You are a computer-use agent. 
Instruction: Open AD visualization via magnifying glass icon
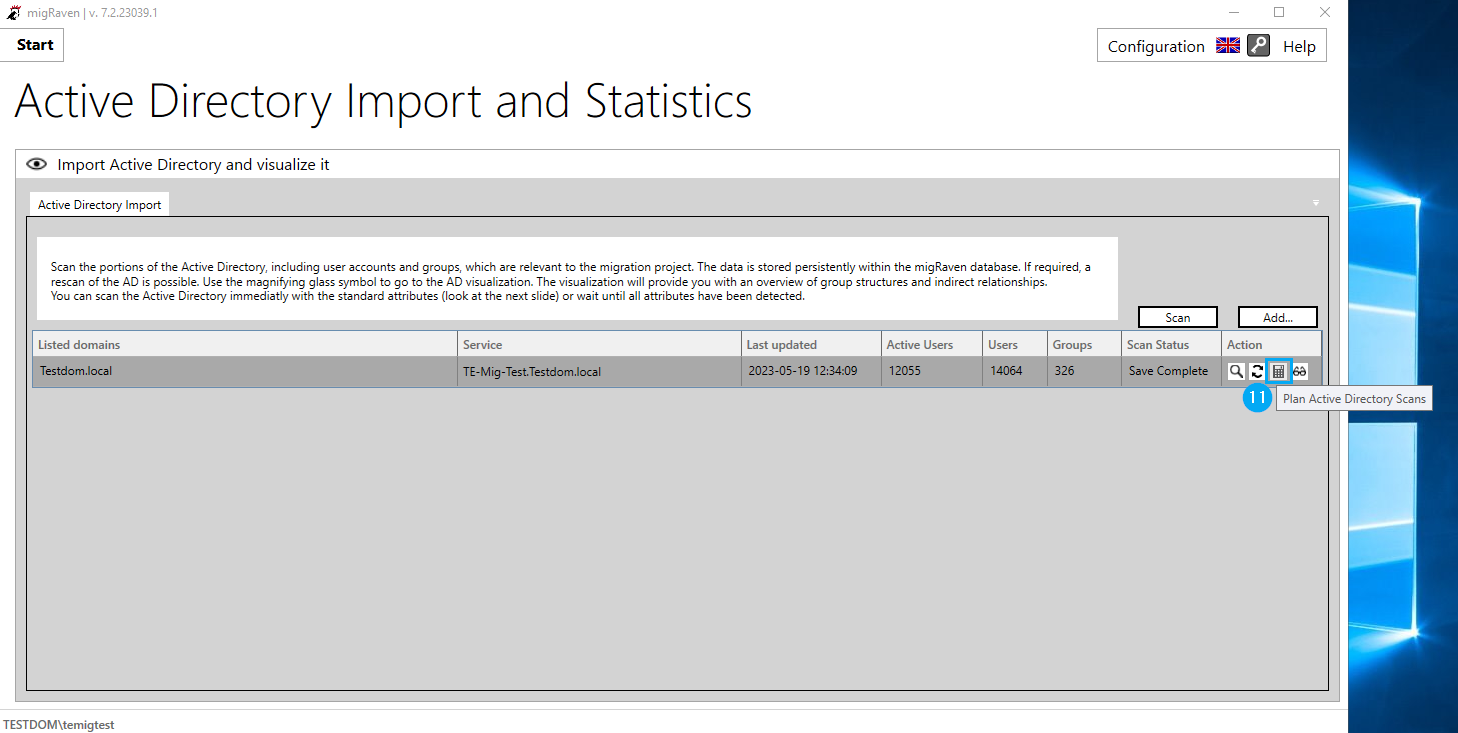point(1237,371)
